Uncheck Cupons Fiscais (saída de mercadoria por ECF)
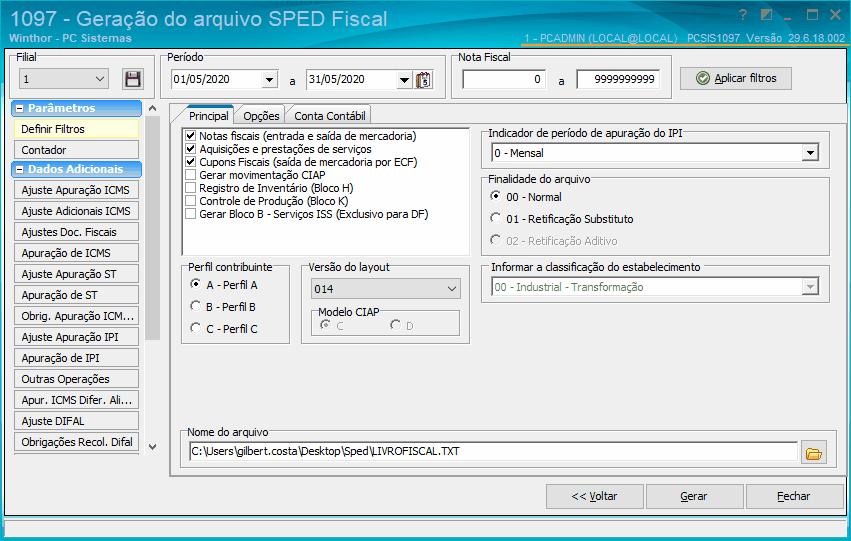 (190, 162)
